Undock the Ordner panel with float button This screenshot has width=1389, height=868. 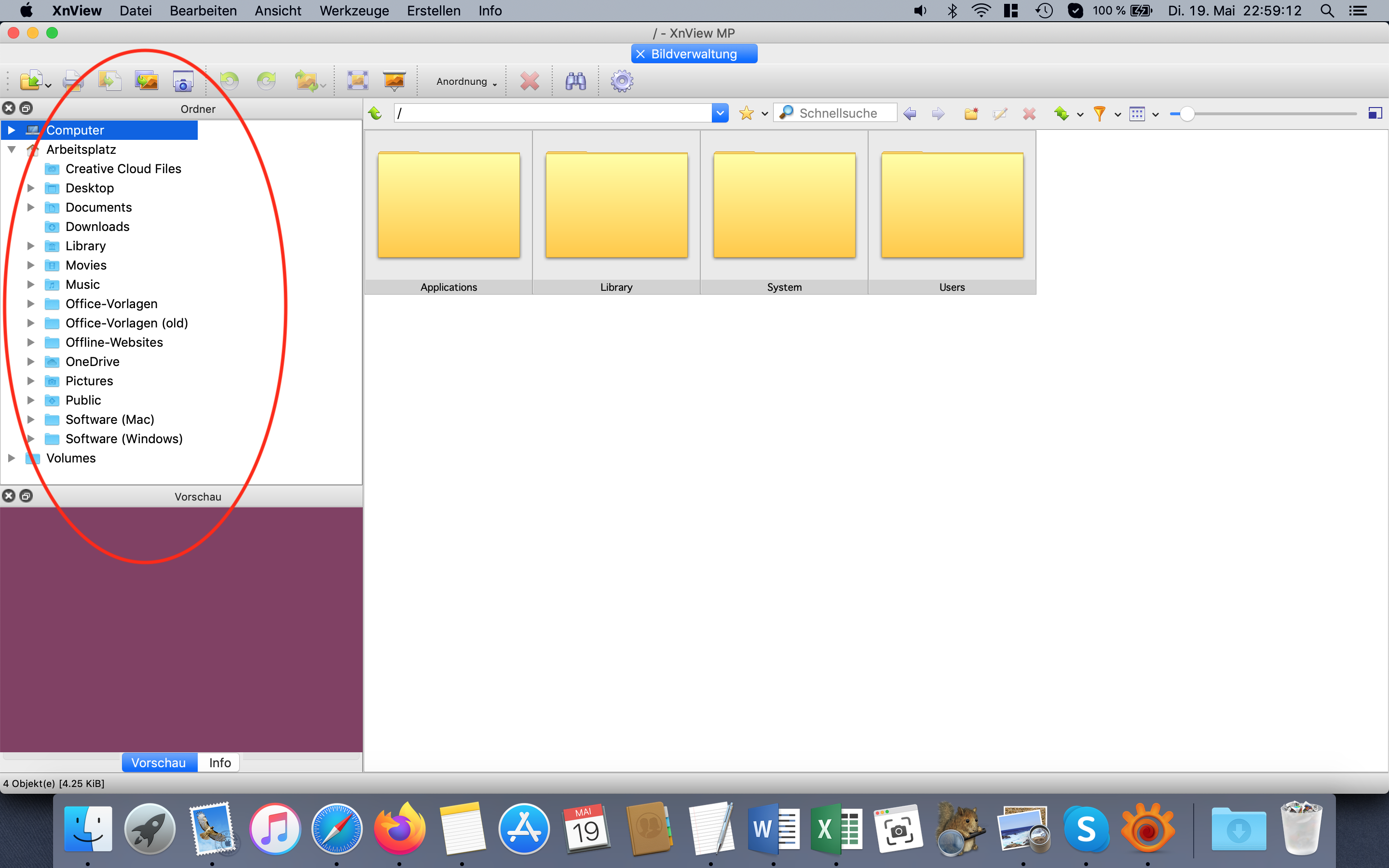27,108
